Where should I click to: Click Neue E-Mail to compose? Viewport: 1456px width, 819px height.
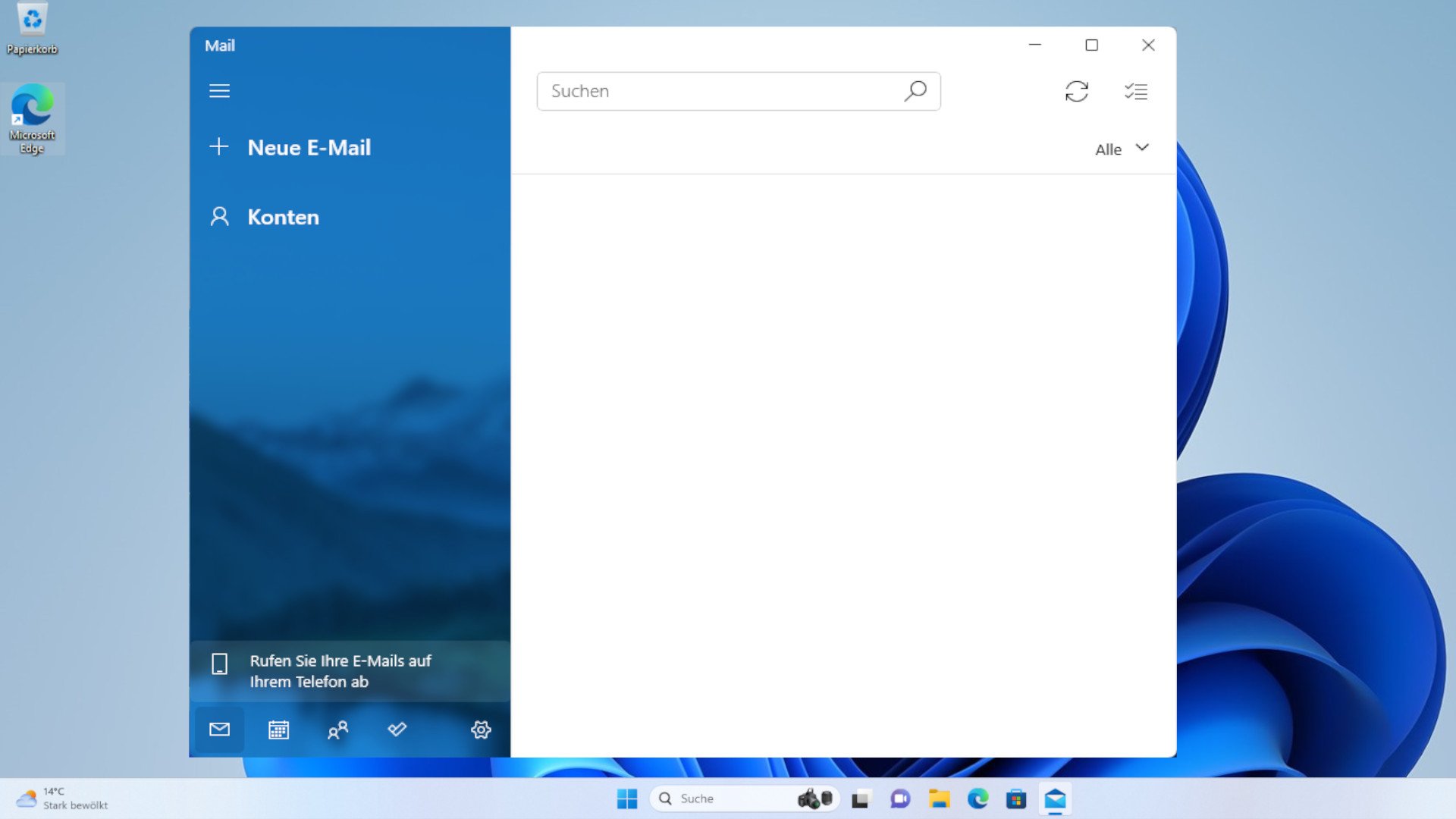pyautogui.click(x=309, y=147)
